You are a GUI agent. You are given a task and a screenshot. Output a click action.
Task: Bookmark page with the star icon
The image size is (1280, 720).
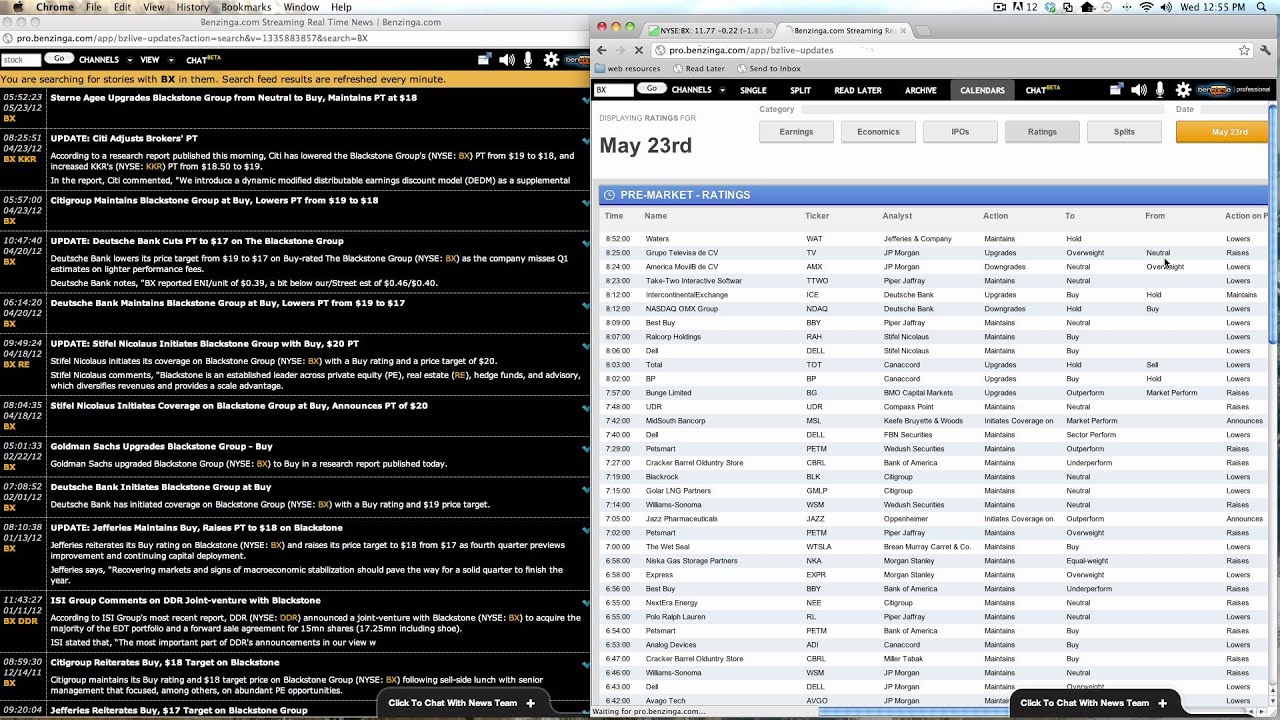1244,50
